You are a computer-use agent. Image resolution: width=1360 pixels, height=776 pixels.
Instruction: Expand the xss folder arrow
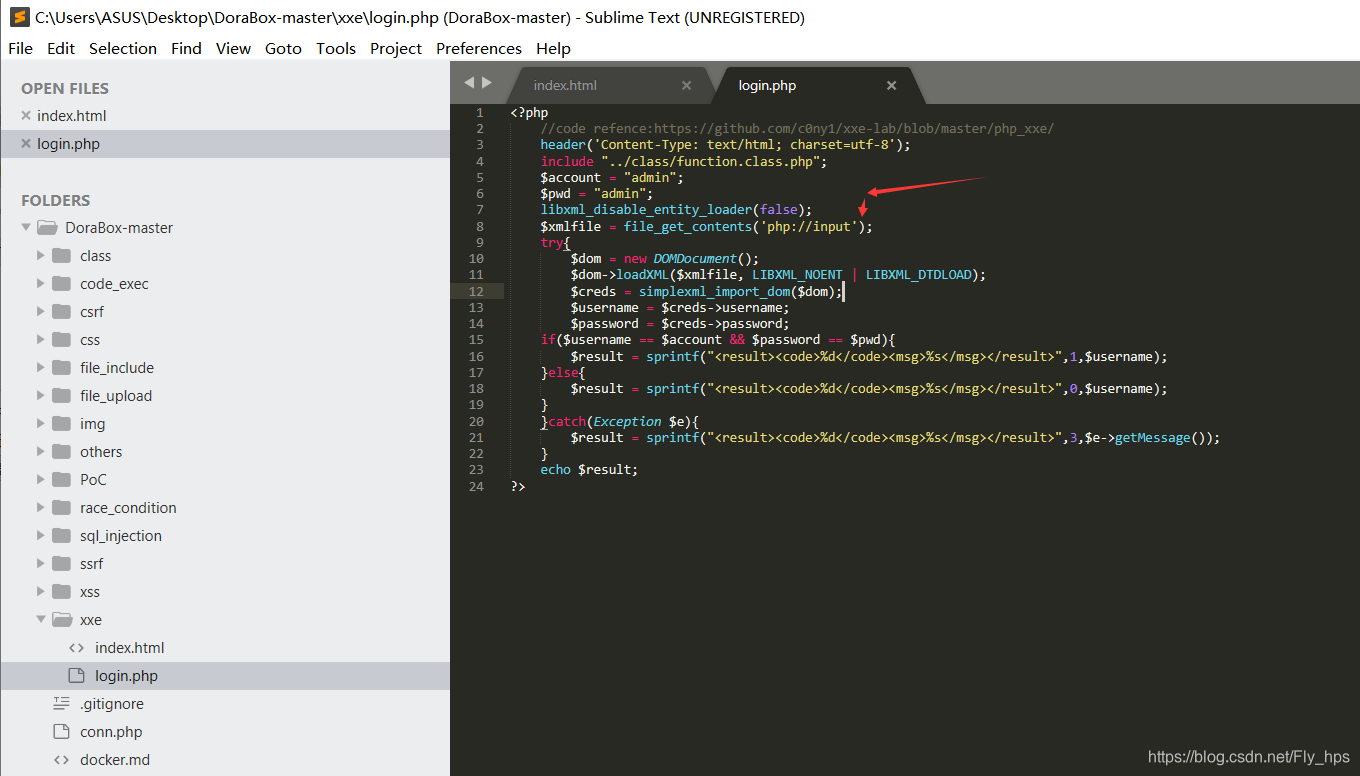pyautogui.click(x=41, y=592)
